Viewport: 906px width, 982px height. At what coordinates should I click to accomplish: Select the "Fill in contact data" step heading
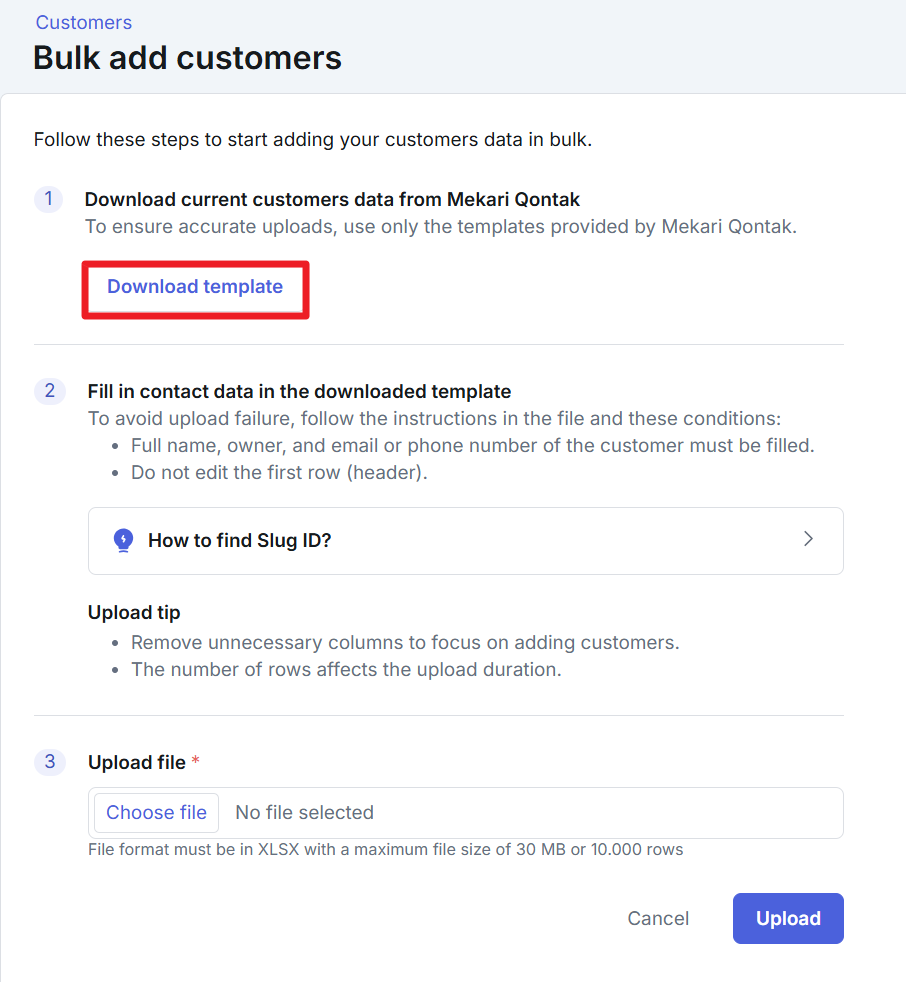point(299,391)
